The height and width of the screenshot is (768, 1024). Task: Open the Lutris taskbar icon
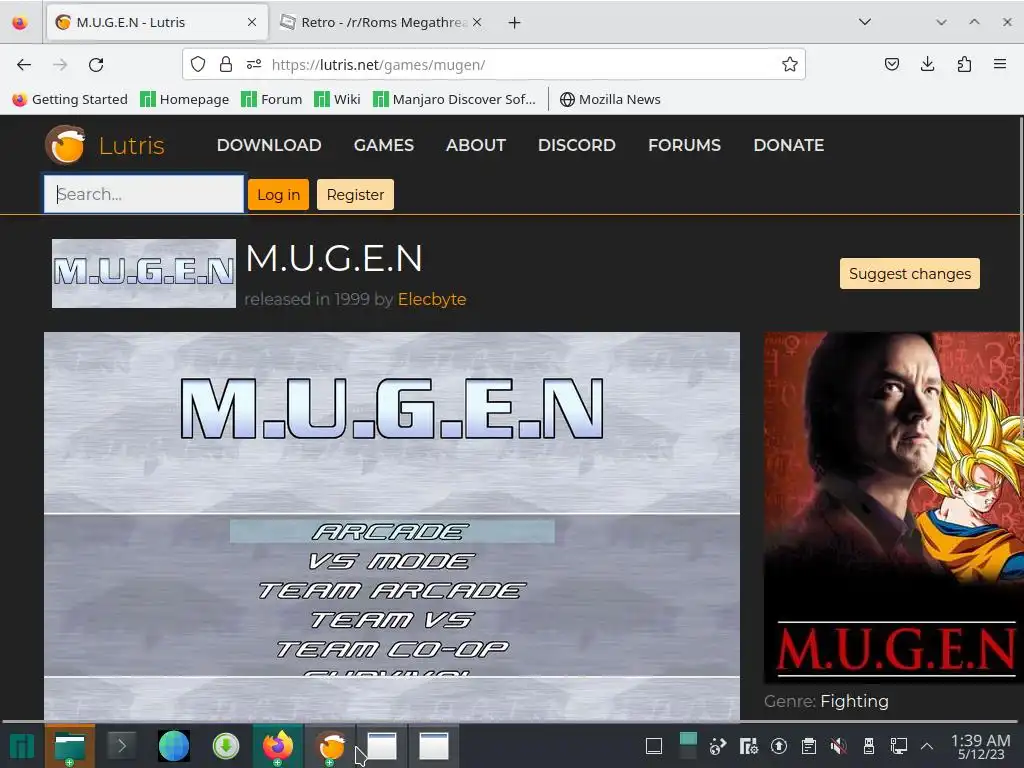(331, 746)
